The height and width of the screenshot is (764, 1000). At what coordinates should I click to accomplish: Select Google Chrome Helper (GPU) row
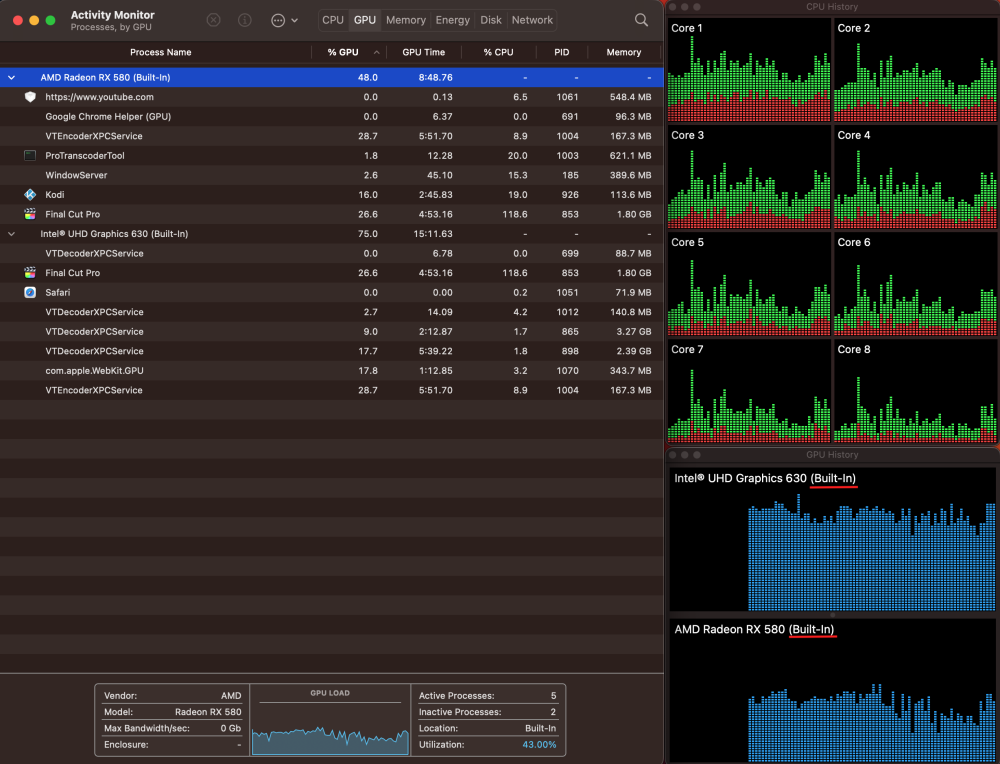tap(332, 117)
